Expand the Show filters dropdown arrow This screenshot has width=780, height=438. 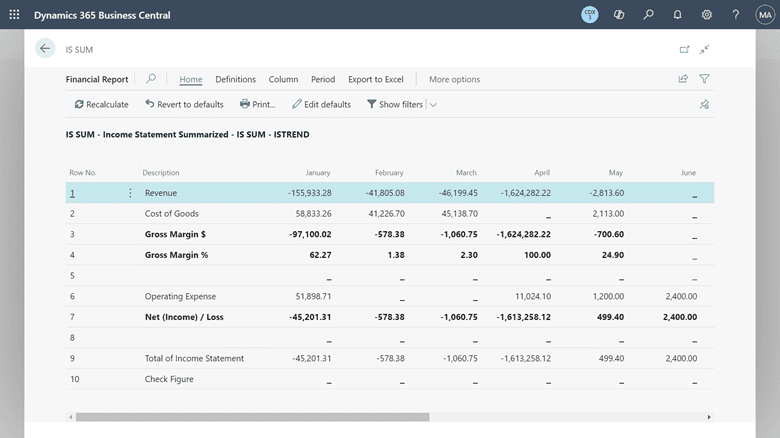tap(433, 104)
